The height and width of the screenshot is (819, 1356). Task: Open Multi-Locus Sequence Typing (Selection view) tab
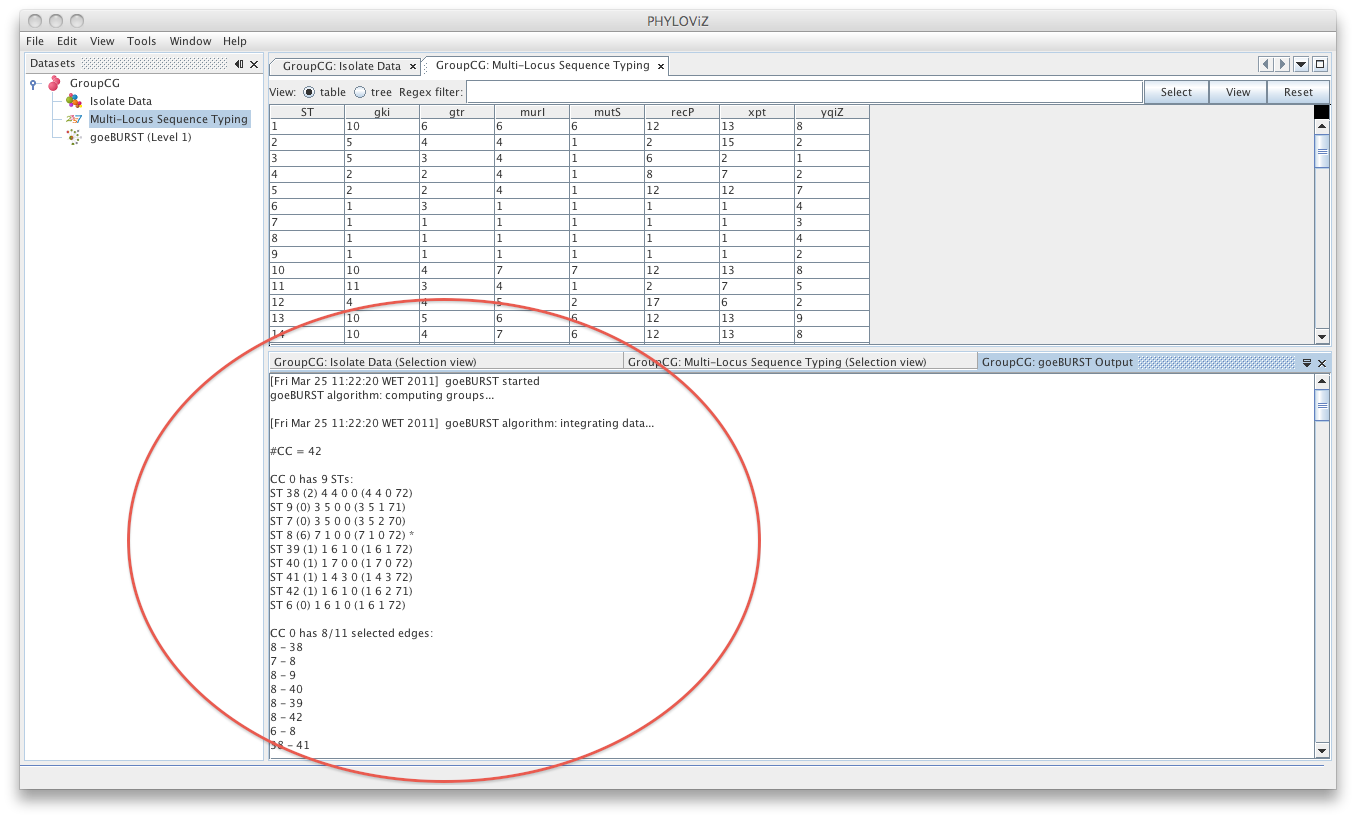tap(800, 362)
